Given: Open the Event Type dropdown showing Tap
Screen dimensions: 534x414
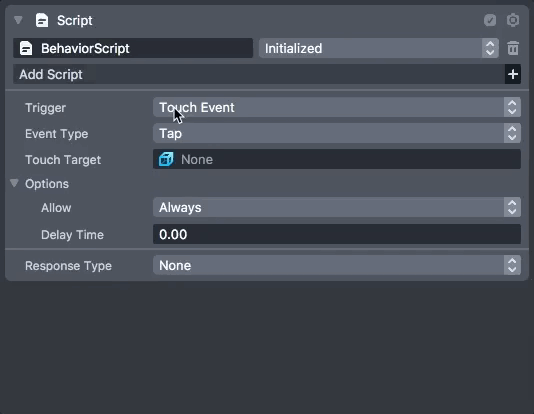Looking at the screenshot, I should [337, 133].
